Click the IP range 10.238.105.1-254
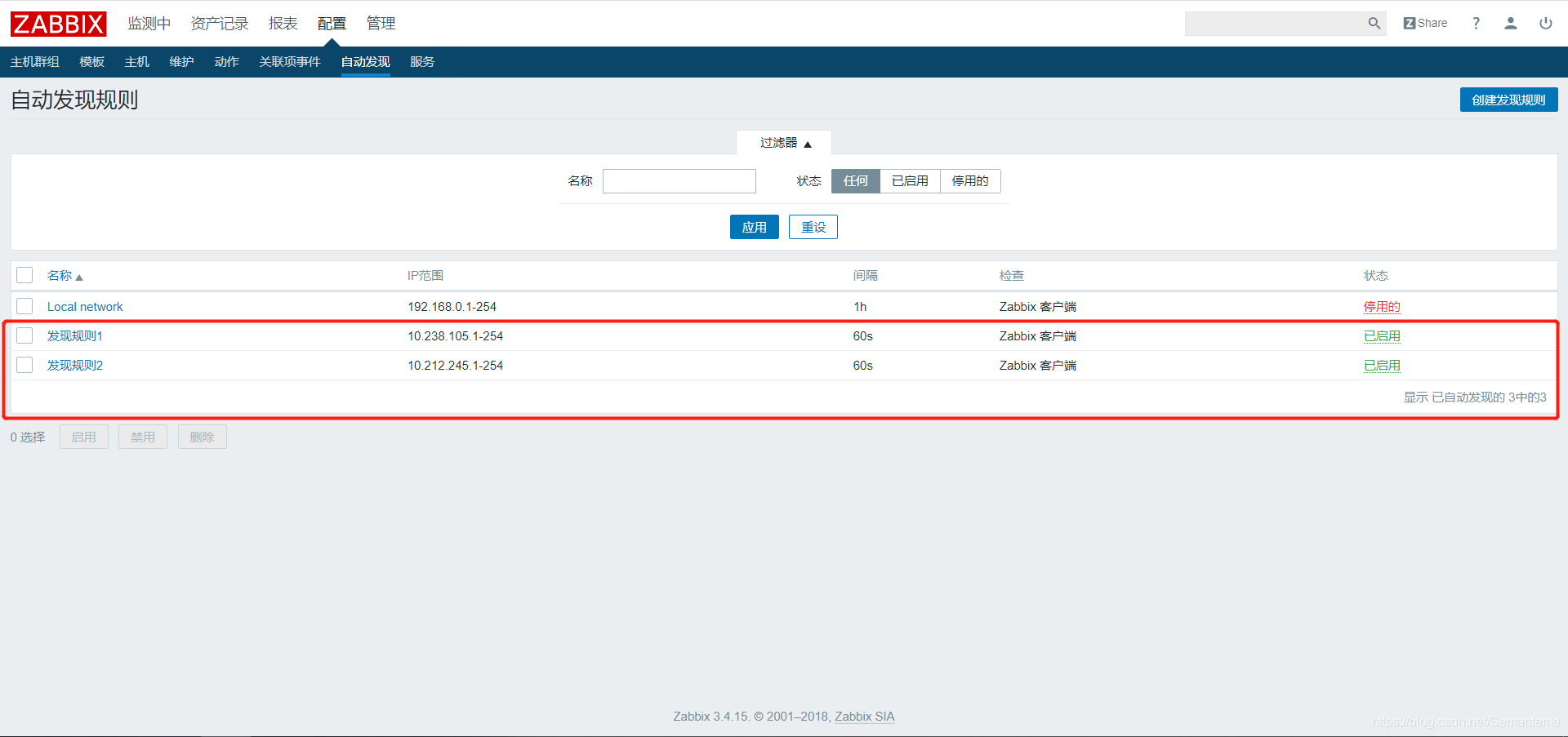The width and height of the screenshot is (1568, 737). coord(455,336)
